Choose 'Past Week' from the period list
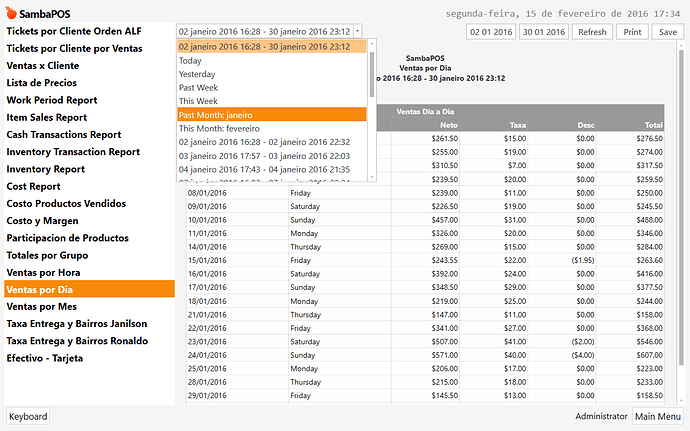 [x=272, y=88]
